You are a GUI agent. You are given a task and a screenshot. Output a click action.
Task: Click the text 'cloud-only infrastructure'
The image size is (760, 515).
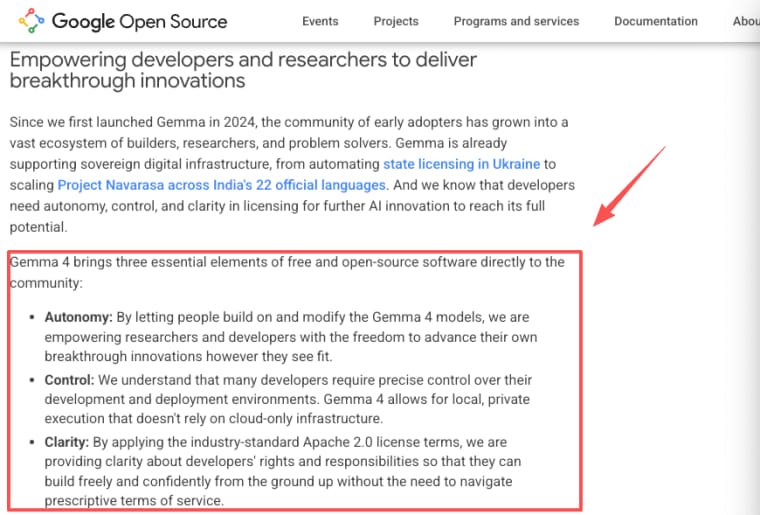click(x=305, y=419)
